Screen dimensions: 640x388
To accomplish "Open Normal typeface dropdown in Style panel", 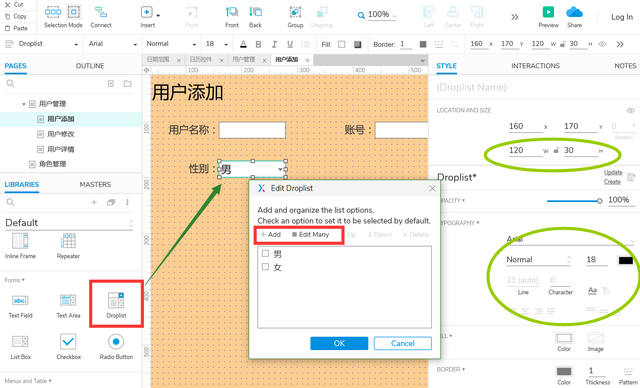I will tap(538, 260).
